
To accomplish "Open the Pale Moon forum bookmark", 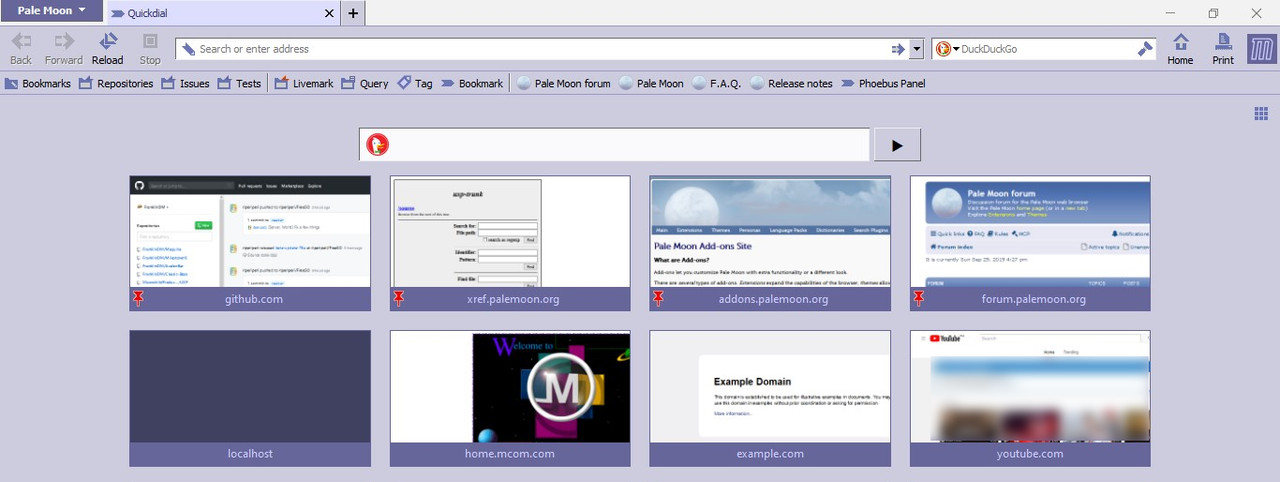I will click(x=563, y=84).
